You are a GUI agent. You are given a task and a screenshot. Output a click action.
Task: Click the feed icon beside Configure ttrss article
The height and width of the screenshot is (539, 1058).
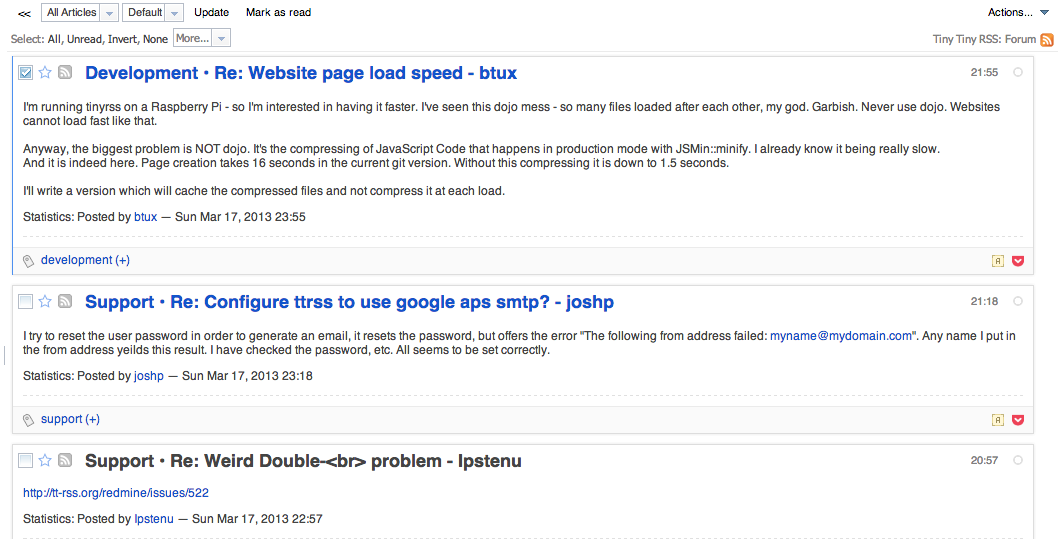point(65,302)
